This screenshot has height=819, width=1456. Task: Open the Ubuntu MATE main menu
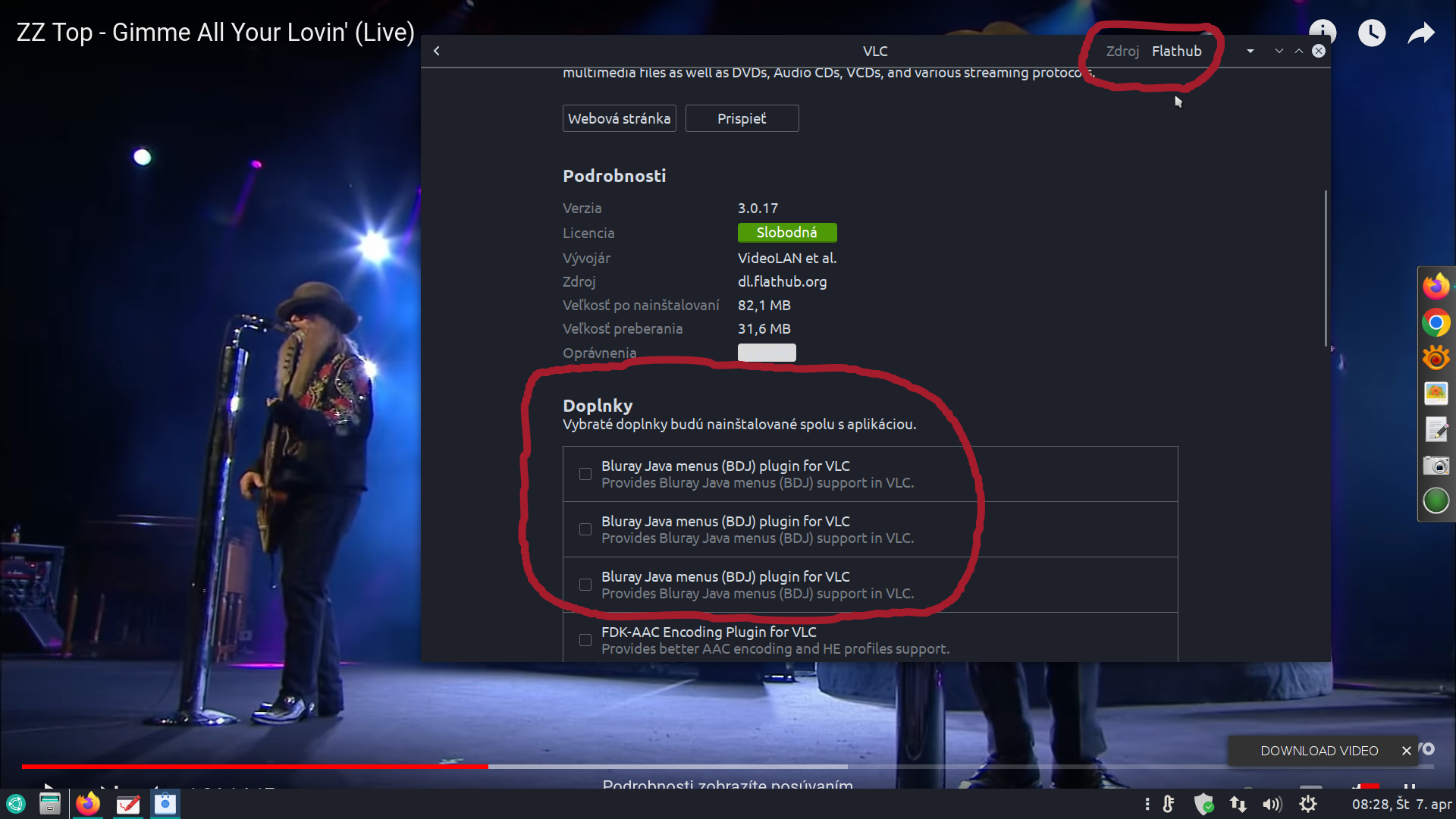16,804
